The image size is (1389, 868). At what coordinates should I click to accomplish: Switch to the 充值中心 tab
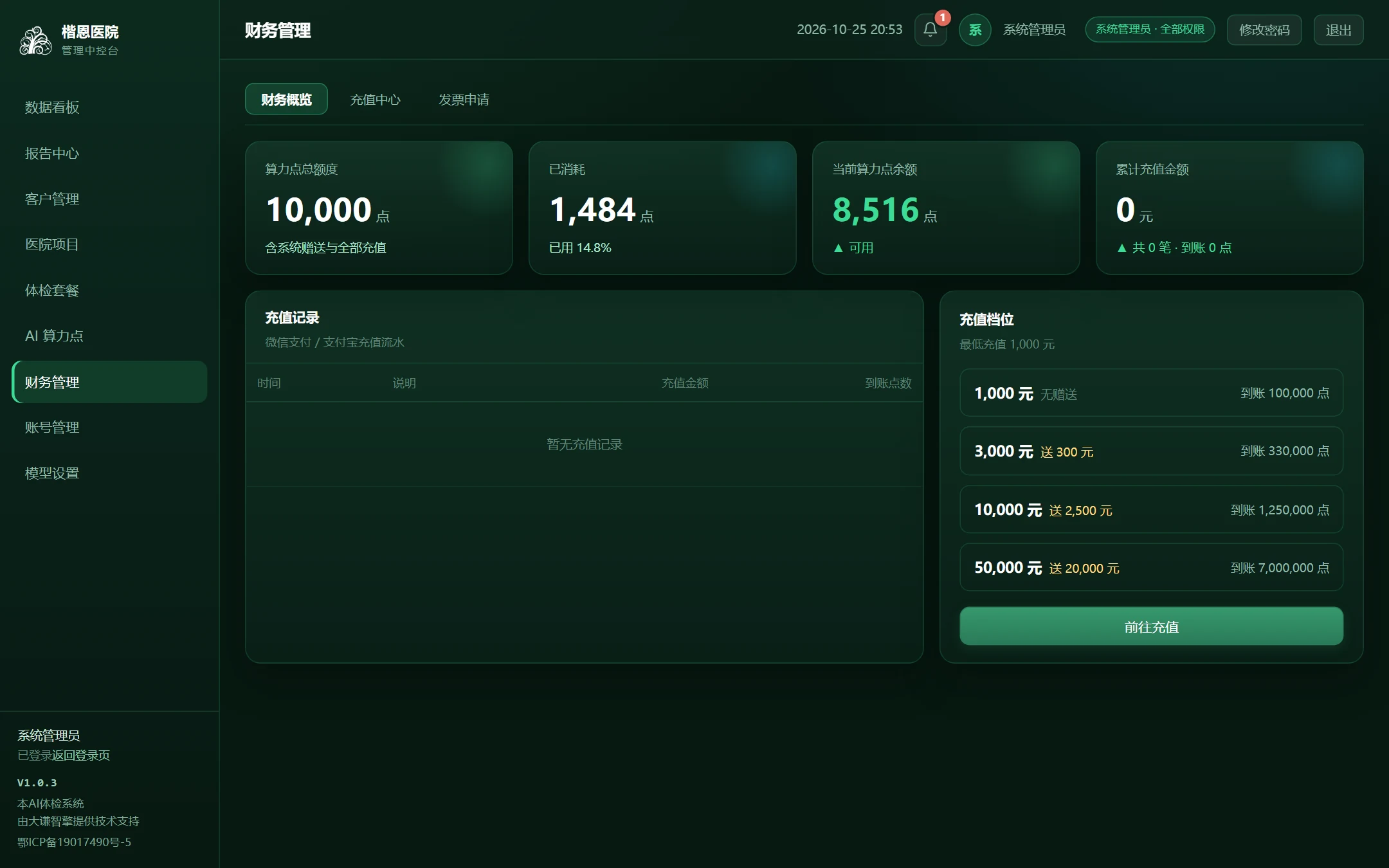[375, 100]
